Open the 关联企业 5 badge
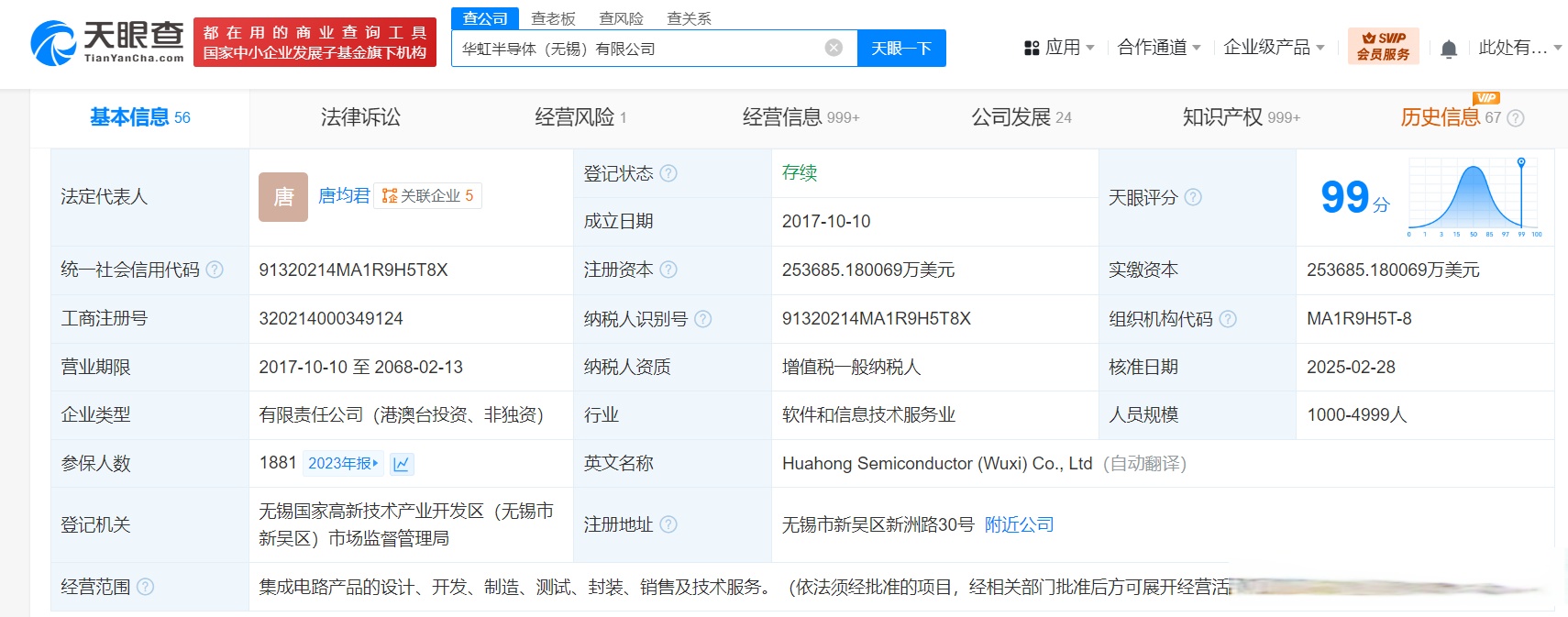Image resolution: width=1568 pixels, height=617 pixels. pyautogui.click(x=427, y=196)
